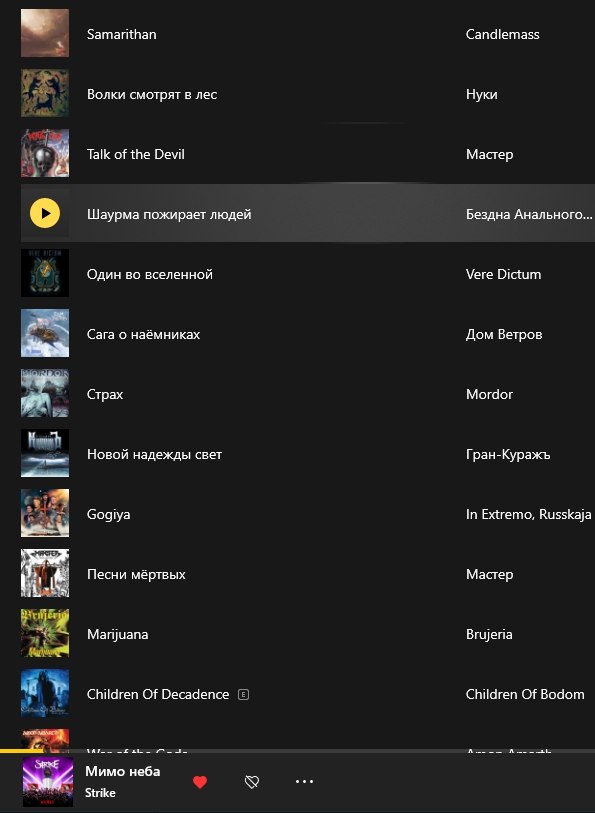
Task: Select Talk of the Devil album cover
Action: [45, 153]
